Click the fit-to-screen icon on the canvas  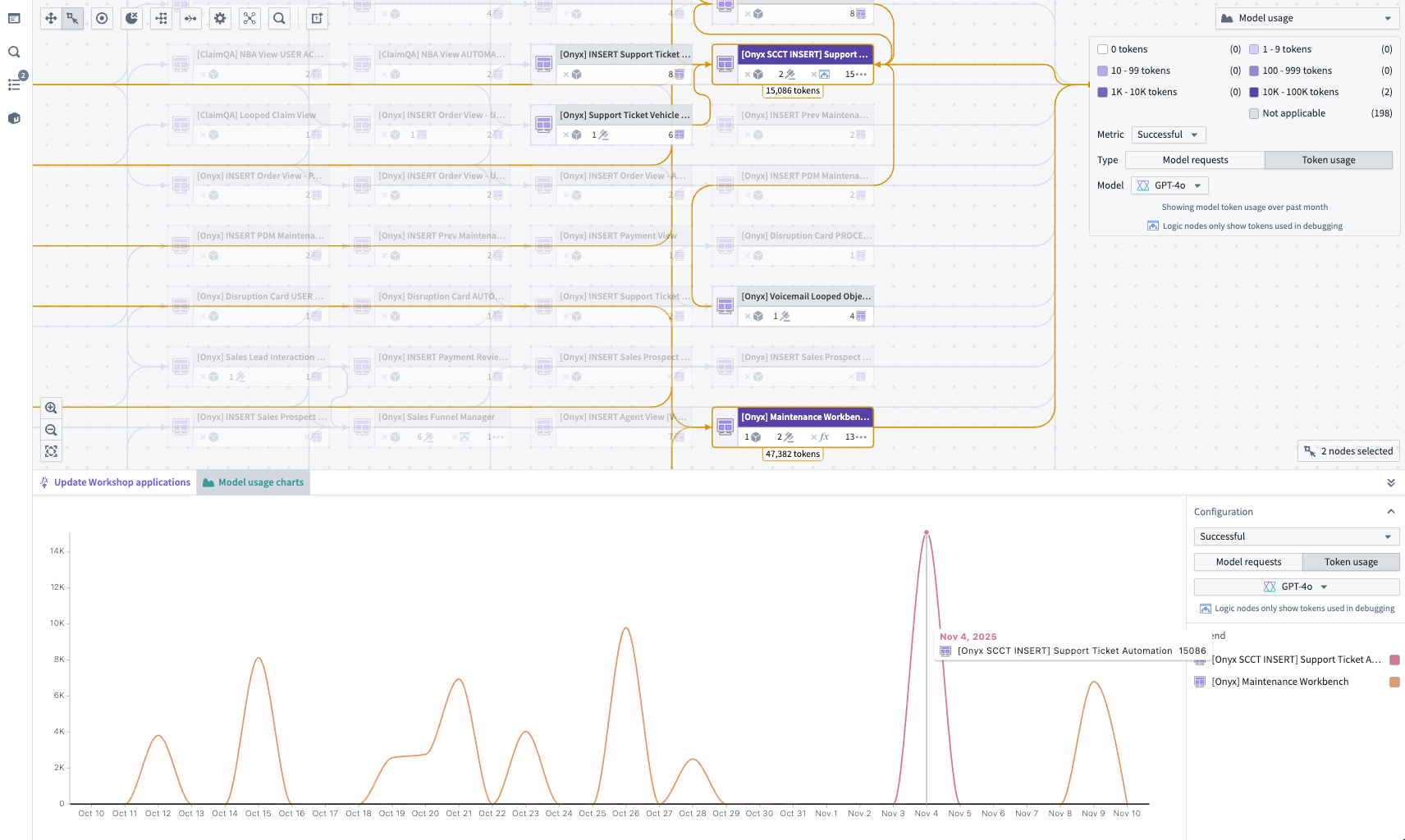(x=51, y=451)
